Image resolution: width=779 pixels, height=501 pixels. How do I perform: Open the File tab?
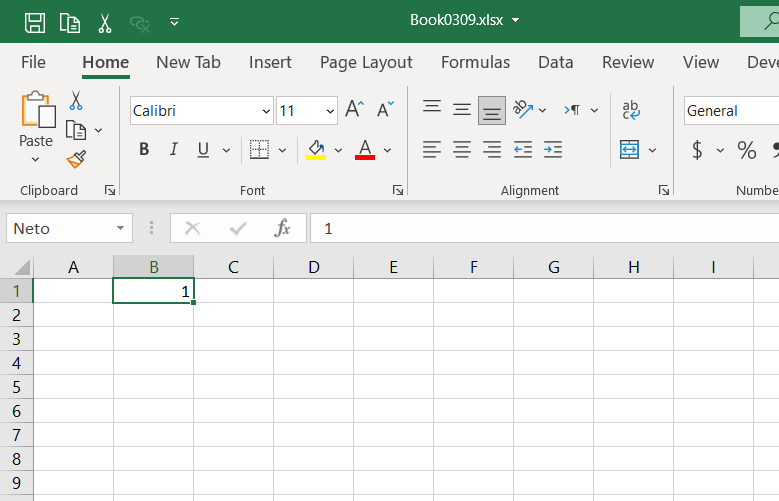coord(33,62)
